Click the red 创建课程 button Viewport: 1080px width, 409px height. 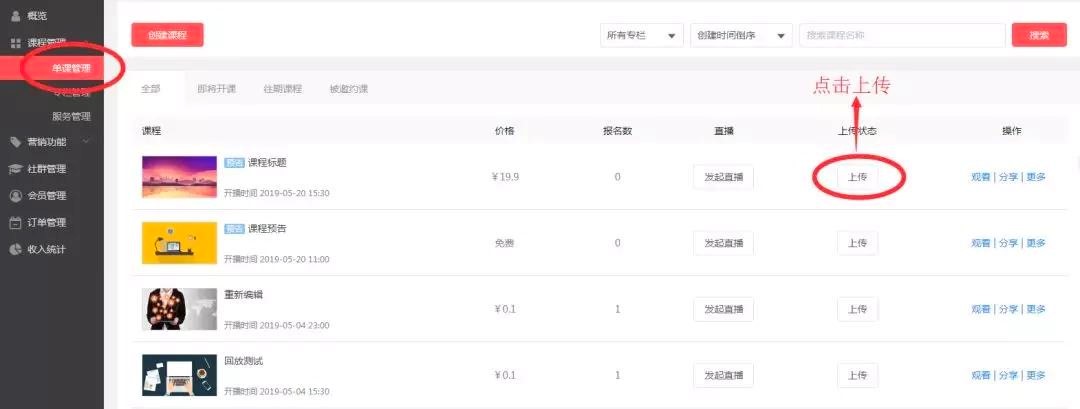(x=167, y=35)
